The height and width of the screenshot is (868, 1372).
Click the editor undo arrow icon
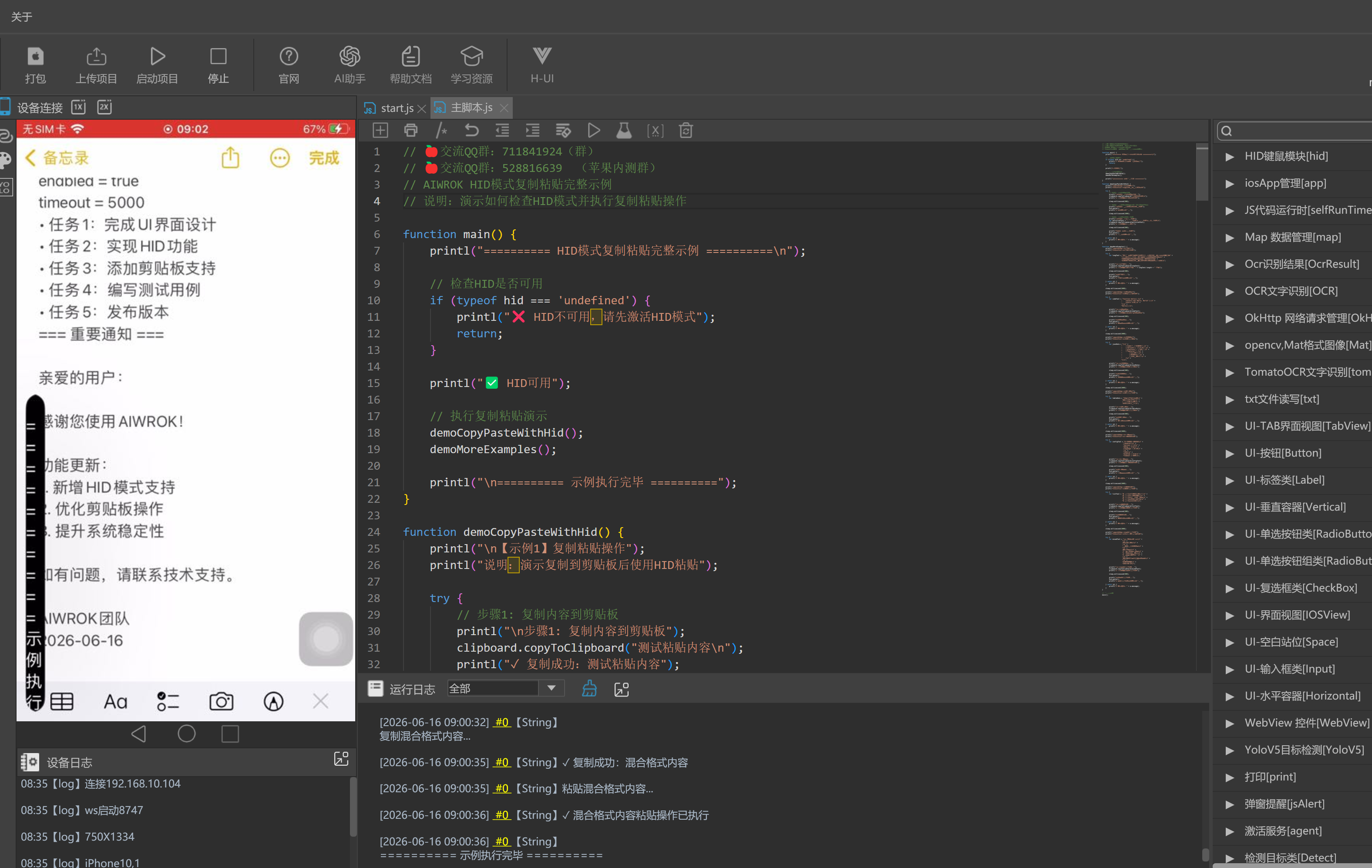(x=471, y=131)
